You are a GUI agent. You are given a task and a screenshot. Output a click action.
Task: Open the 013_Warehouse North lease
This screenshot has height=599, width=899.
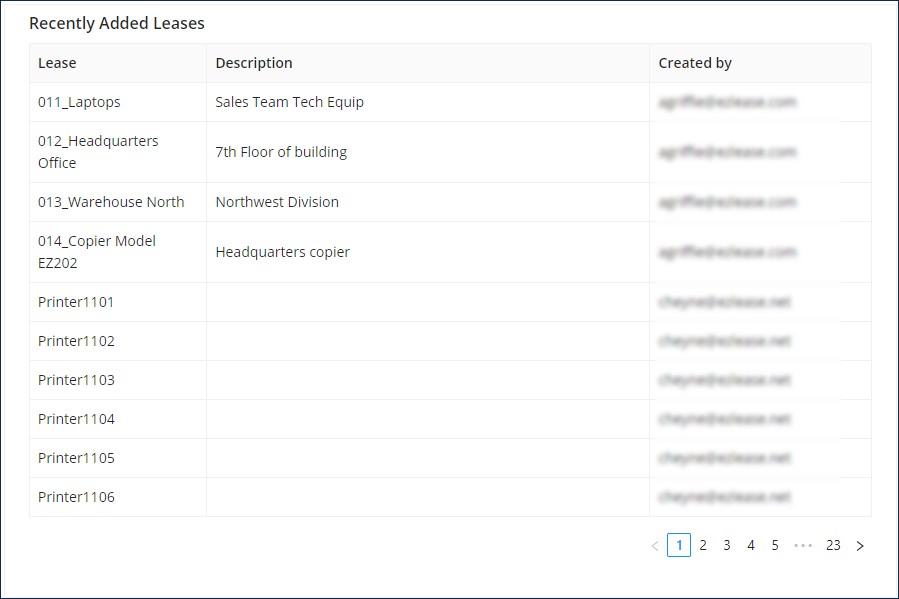click(x=111, y=202)
